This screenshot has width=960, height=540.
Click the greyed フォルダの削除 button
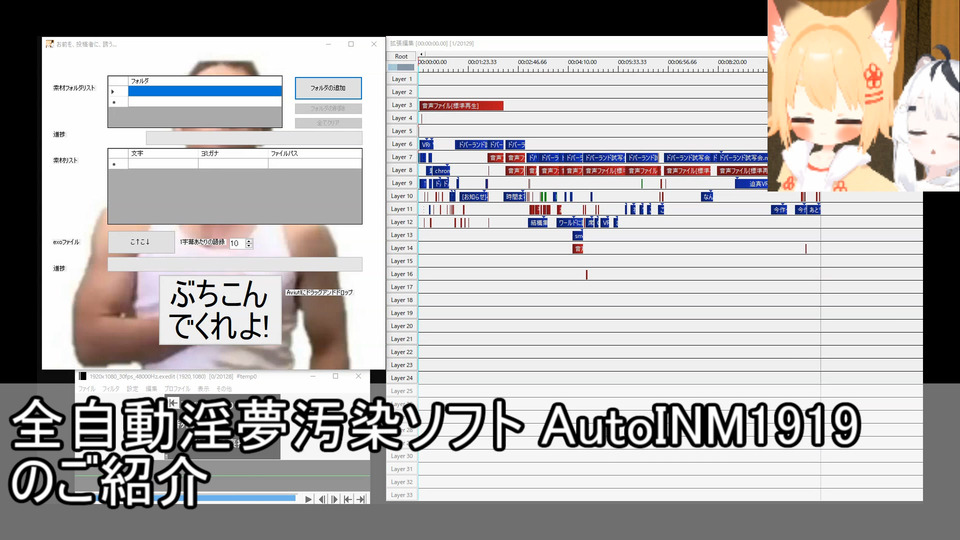coord(328,108)
